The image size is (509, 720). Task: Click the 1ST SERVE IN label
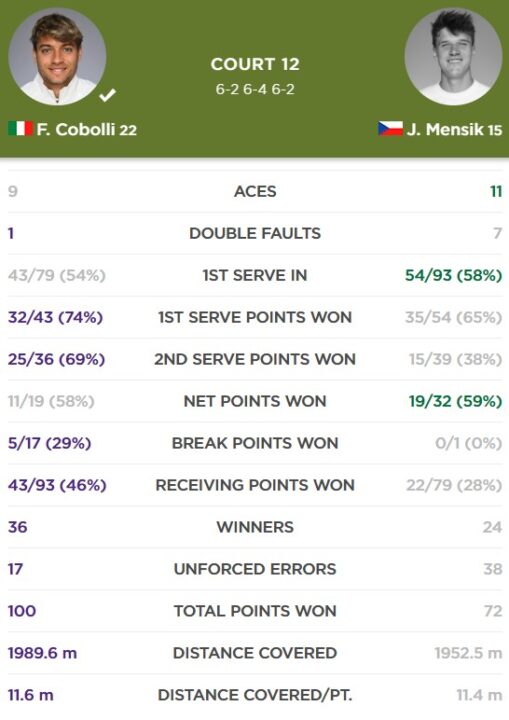point(255,275)
